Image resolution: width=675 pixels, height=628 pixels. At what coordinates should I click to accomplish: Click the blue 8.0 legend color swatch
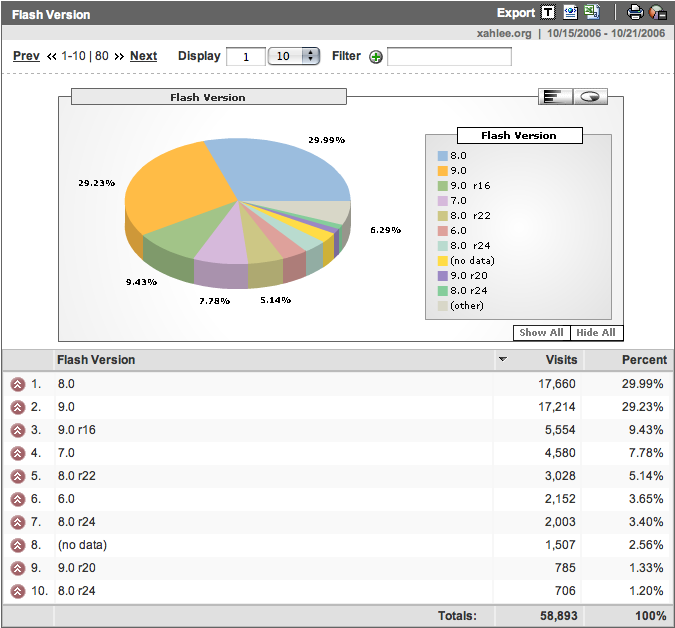pyautogui.click(x=442, y=156)
